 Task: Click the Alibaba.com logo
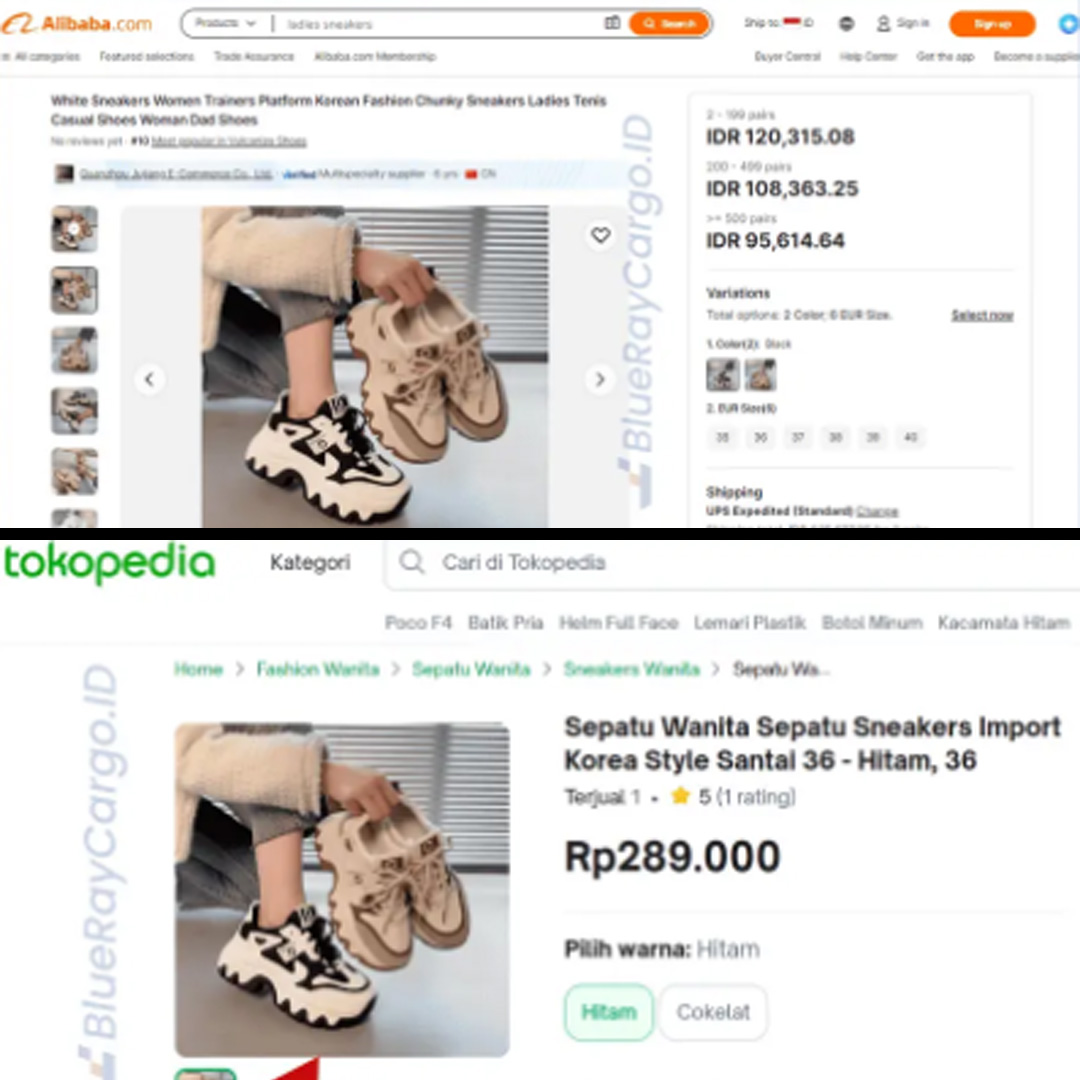(x=76, y=23)
